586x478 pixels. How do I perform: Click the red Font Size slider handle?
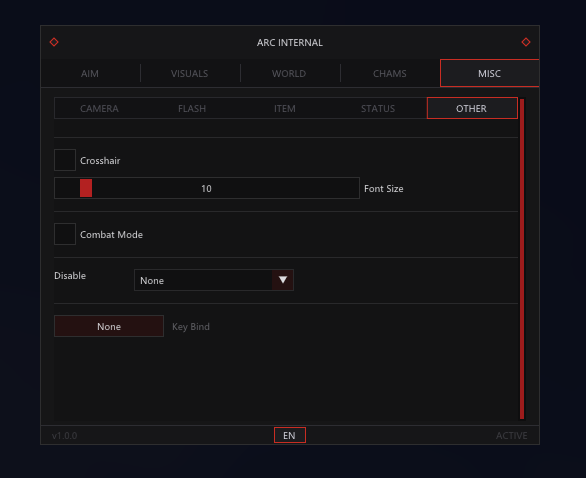(x=86, y=188)
